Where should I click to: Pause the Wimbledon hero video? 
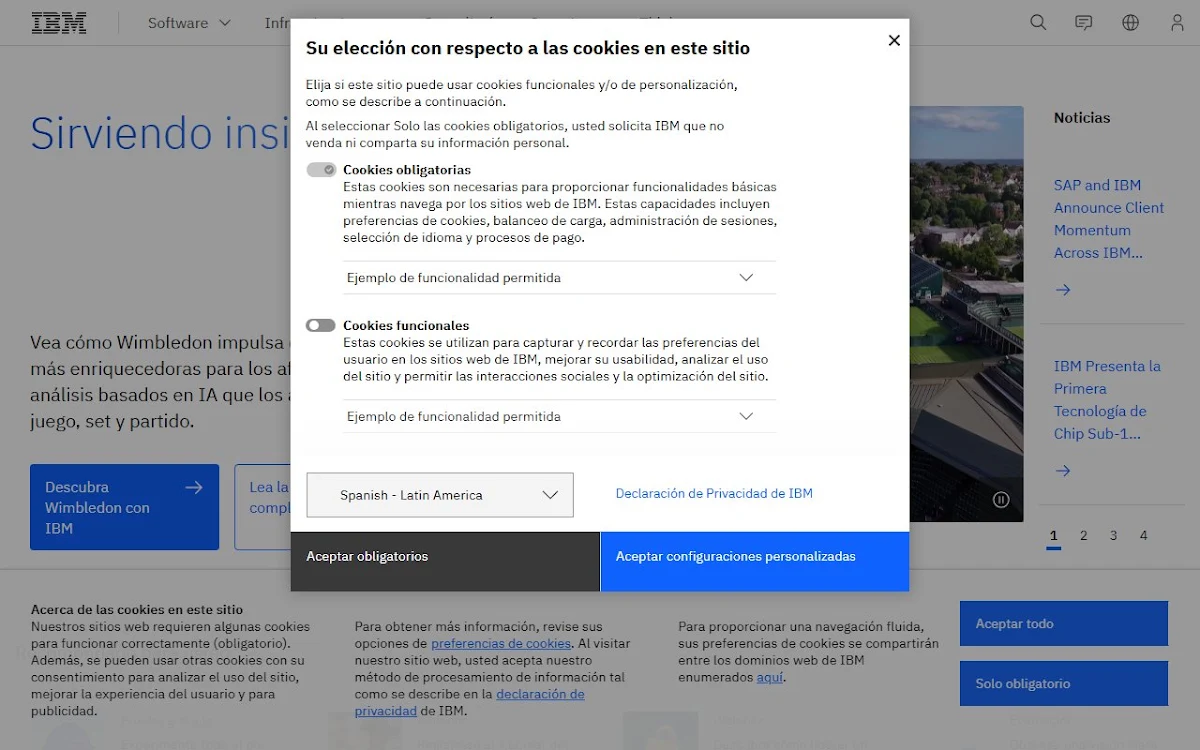(1001, 499)
